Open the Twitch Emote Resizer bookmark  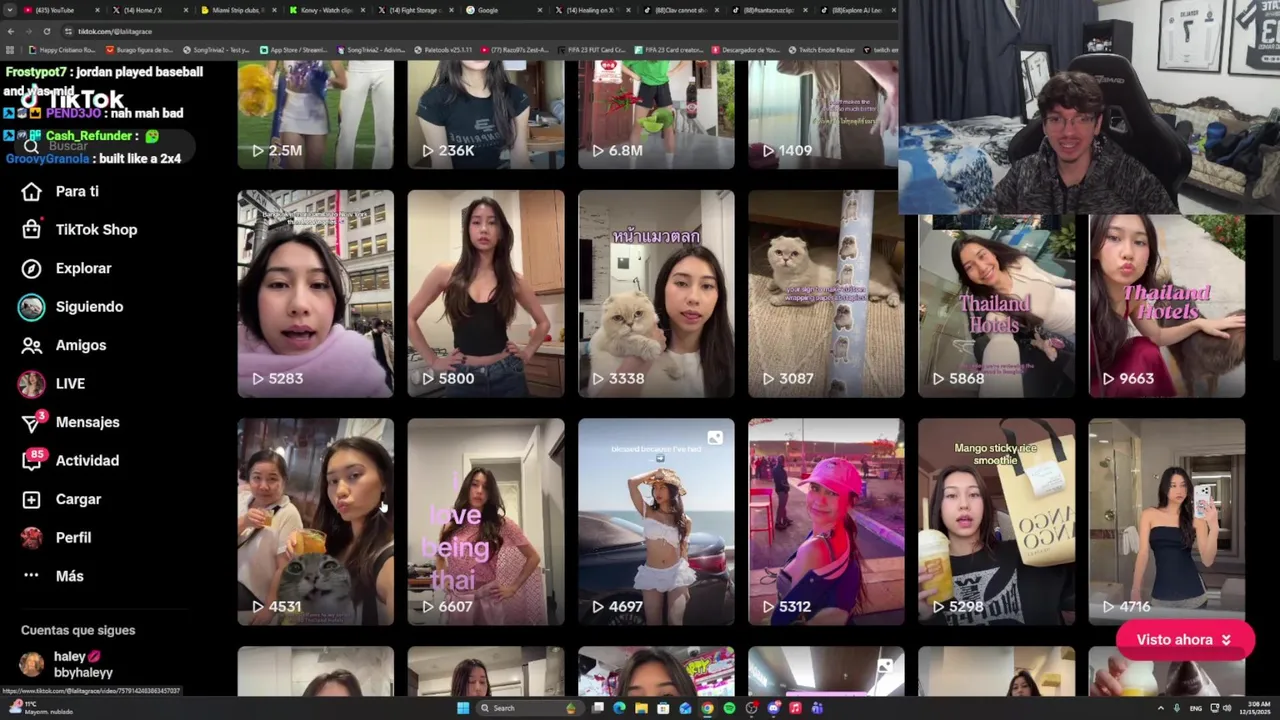click(x=821, y=50)
